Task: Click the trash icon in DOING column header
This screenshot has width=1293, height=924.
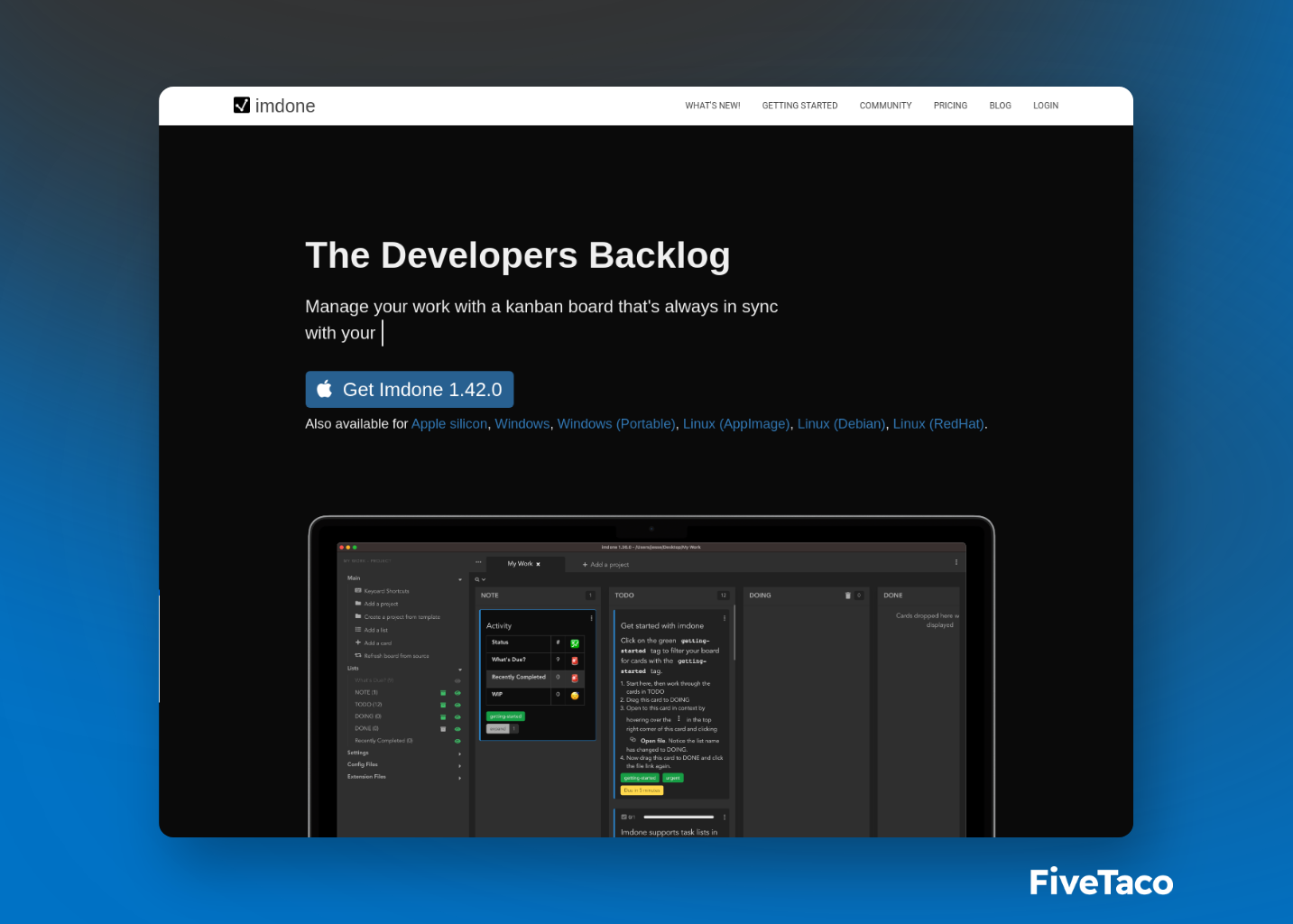Action: tap(848, 596)
